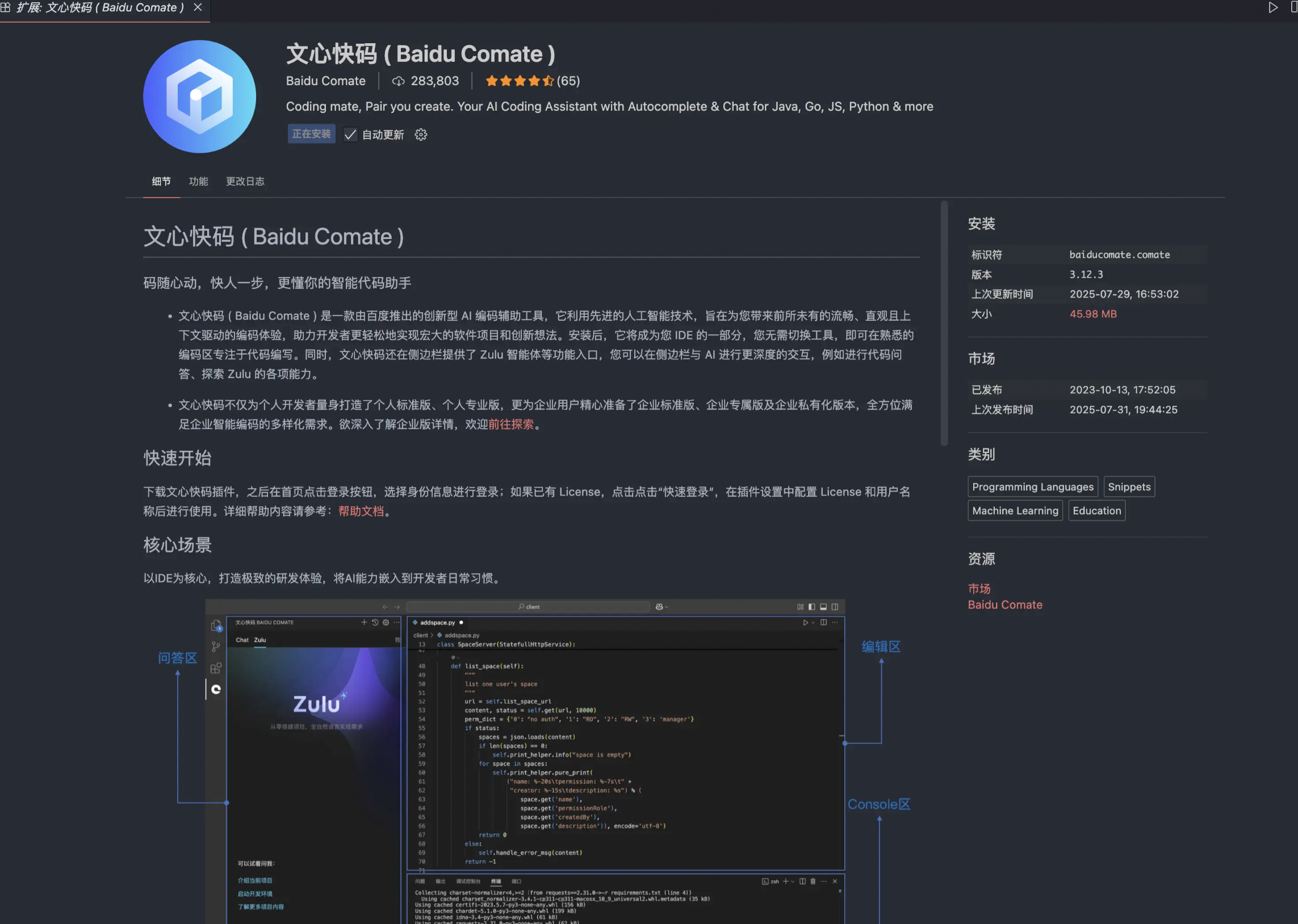Viewport: 1298px width, 924px height.
Task: Open the Baidu Comate resource link under 资源
Action: point(1005,604)
